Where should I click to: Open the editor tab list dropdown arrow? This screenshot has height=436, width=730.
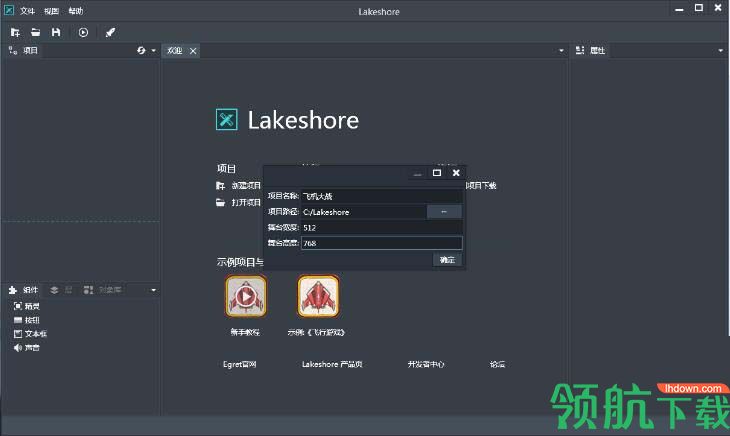(x=561, y=51)
